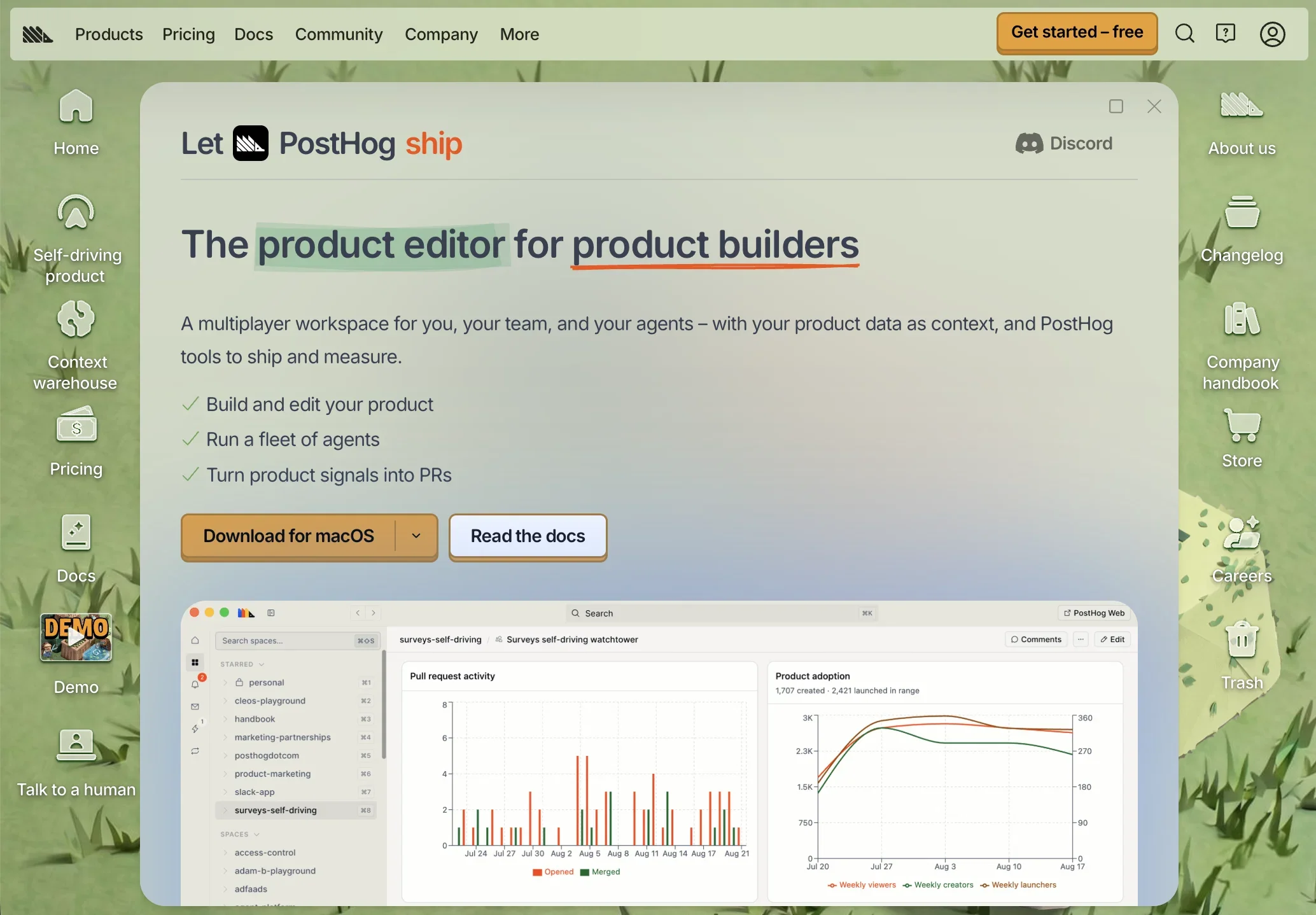Image resolution: width=1316 pixels, height=915 pixels.
Task: Click the Read the docs button
Action: point(528,536)
